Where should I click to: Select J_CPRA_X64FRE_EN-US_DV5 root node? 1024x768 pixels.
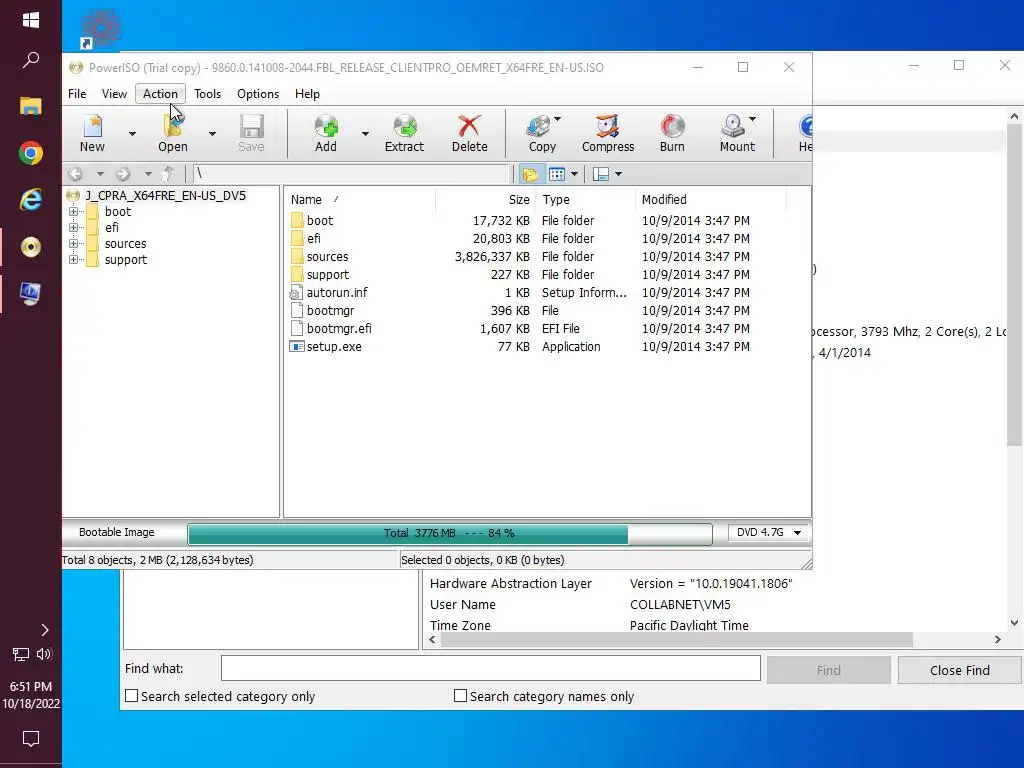coord(165,195)
